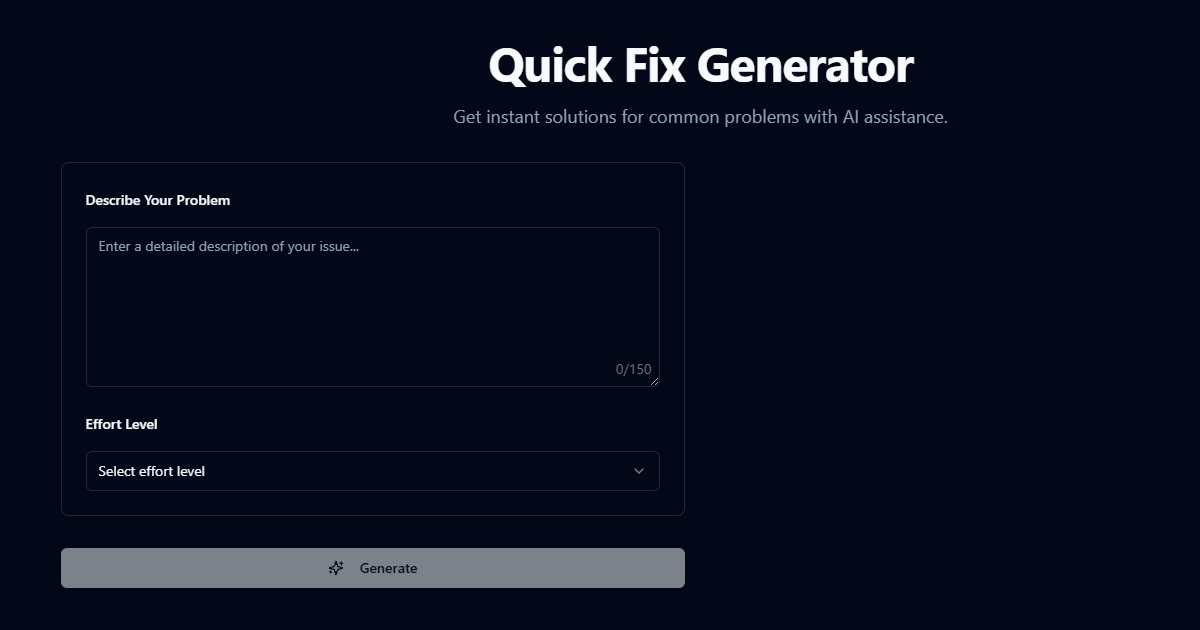Click the sparkle icon on Generate button
1200x630 pixels.
coord(336,568)
